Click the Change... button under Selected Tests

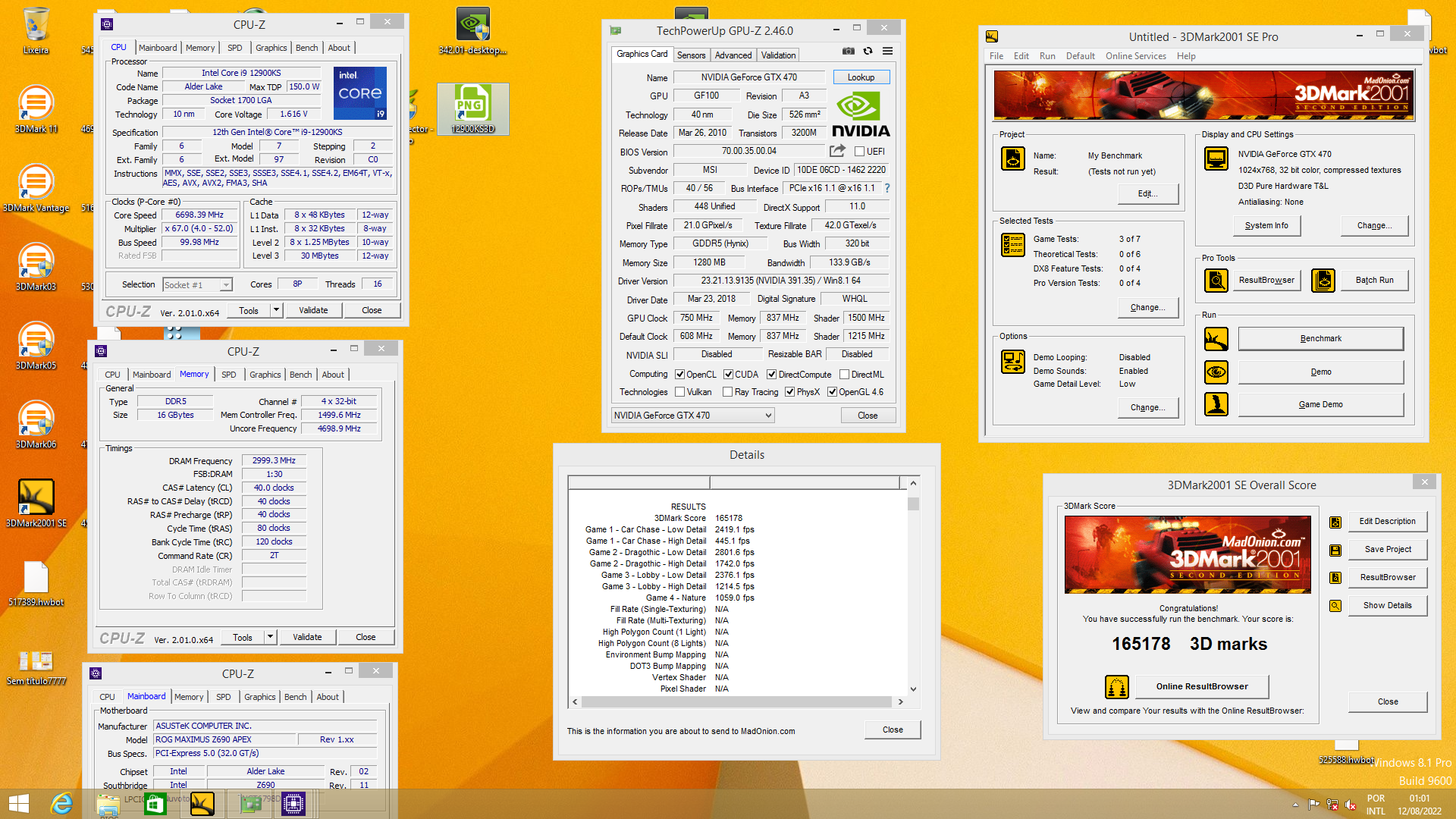(x=1147, y=308)
